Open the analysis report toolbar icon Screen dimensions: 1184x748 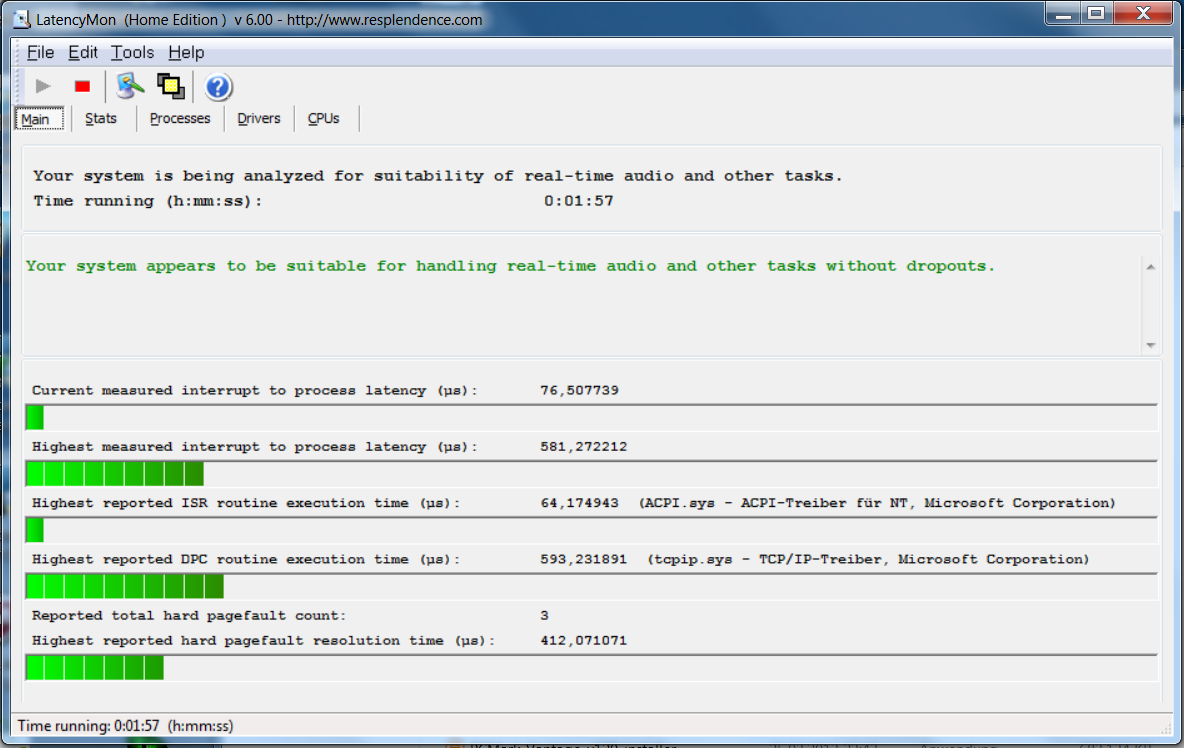tap(130, 87)
